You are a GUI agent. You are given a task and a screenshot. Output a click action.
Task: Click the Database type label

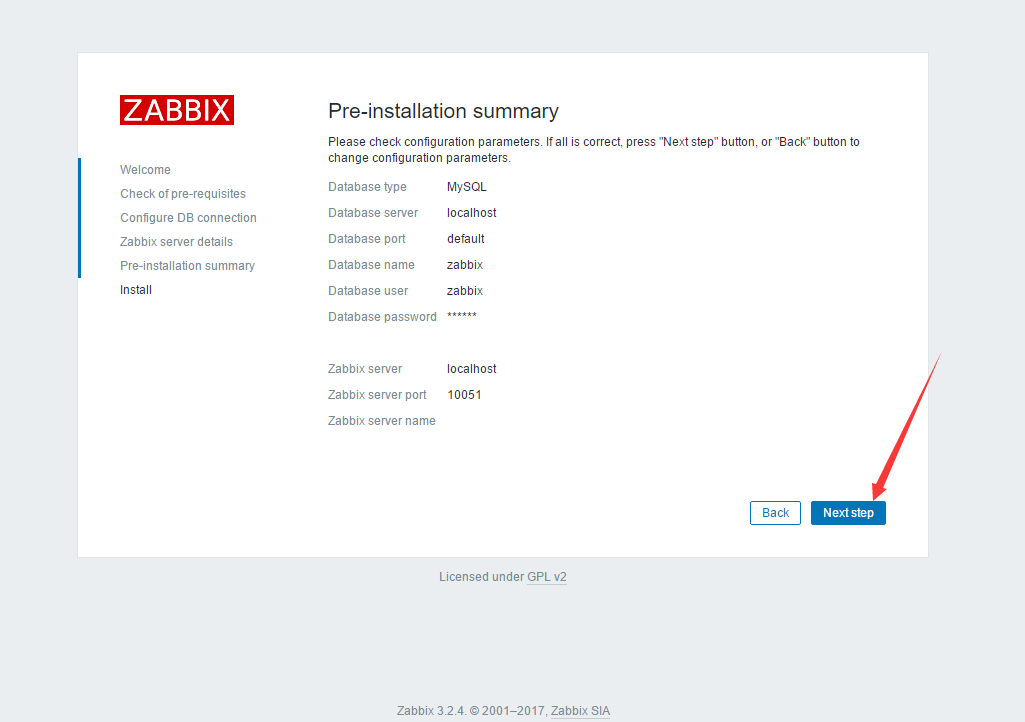[367, 187]
